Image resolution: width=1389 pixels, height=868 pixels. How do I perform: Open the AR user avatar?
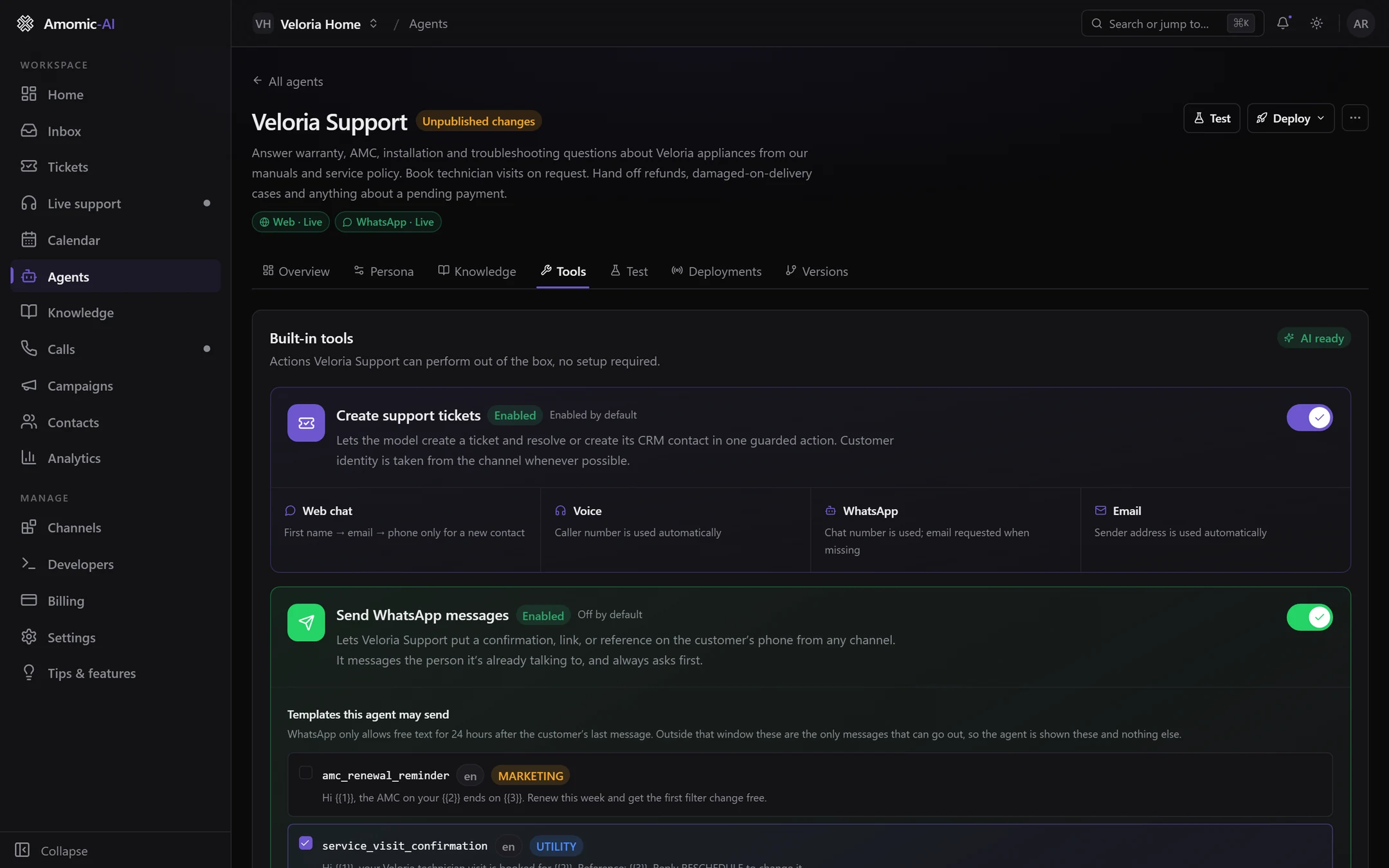click(1361, 24)
